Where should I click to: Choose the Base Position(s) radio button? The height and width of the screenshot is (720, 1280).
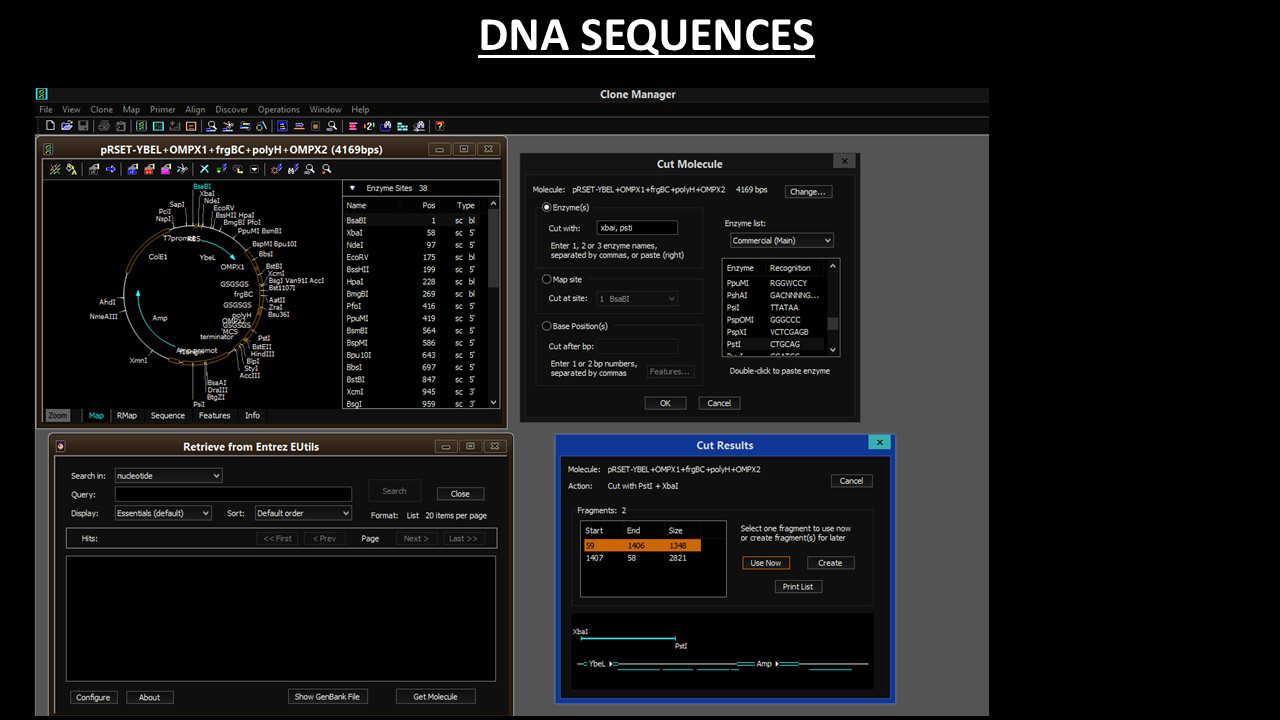pos(546,326)
